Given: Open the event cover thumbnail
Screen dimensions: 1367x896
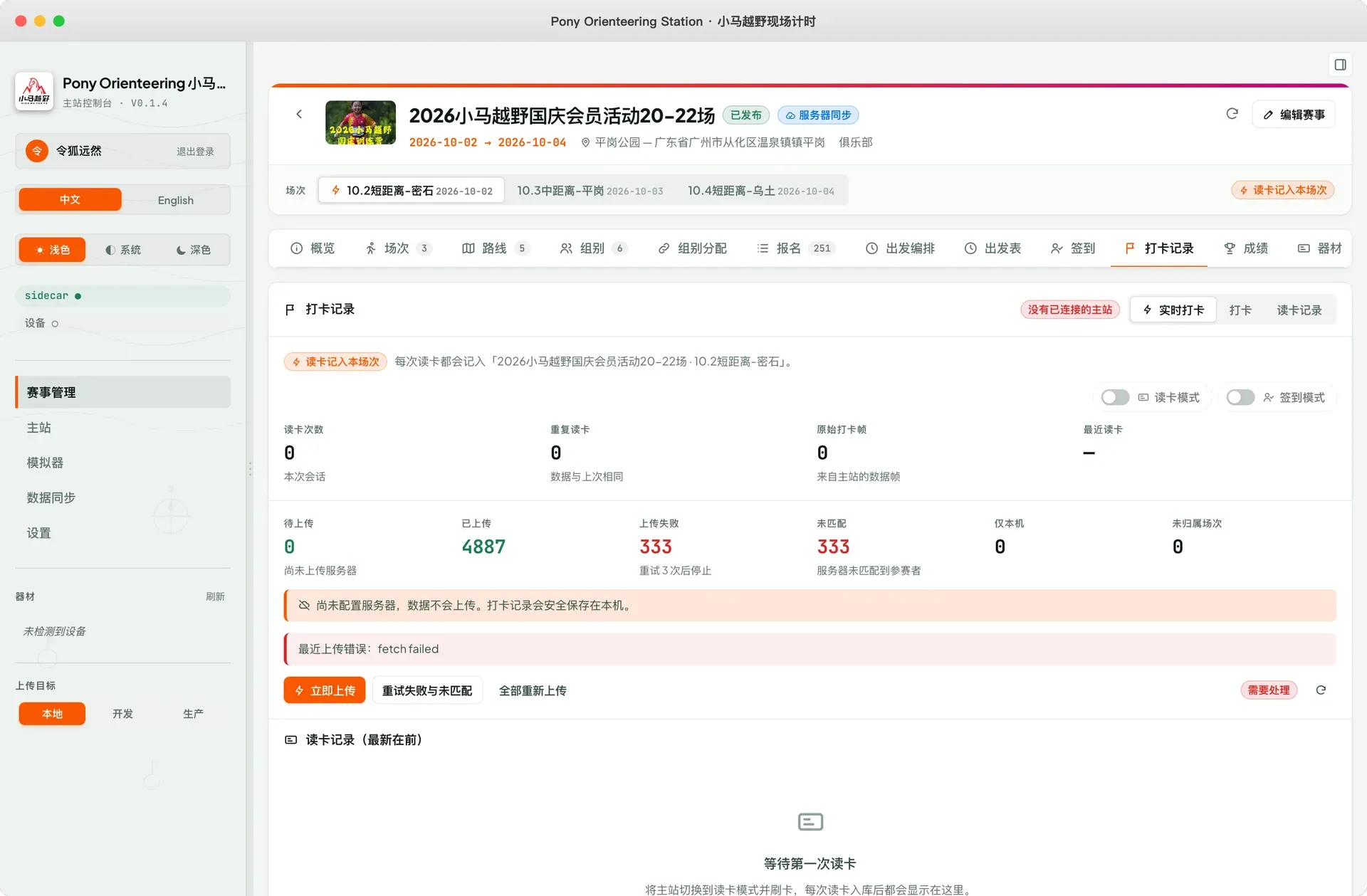Looking at the screenshot, I should click(x=360, y=122).
